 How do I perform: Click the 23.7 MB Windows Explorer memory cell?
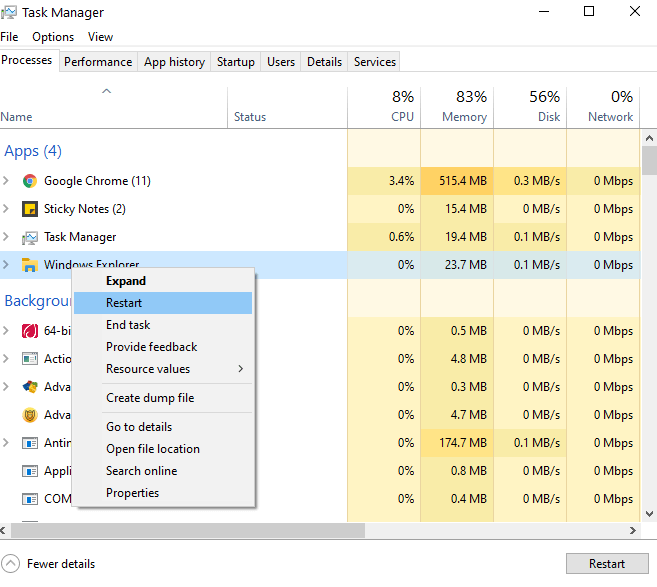coord(457,265)
